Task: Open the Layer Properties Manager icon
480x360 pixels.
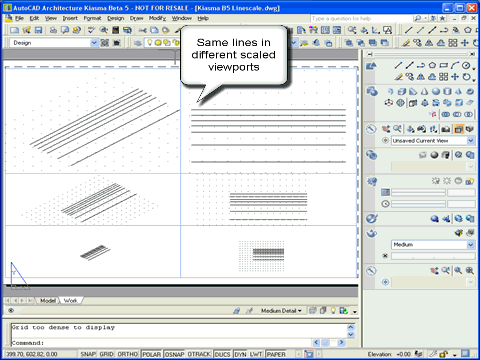Action: point(138,43)
